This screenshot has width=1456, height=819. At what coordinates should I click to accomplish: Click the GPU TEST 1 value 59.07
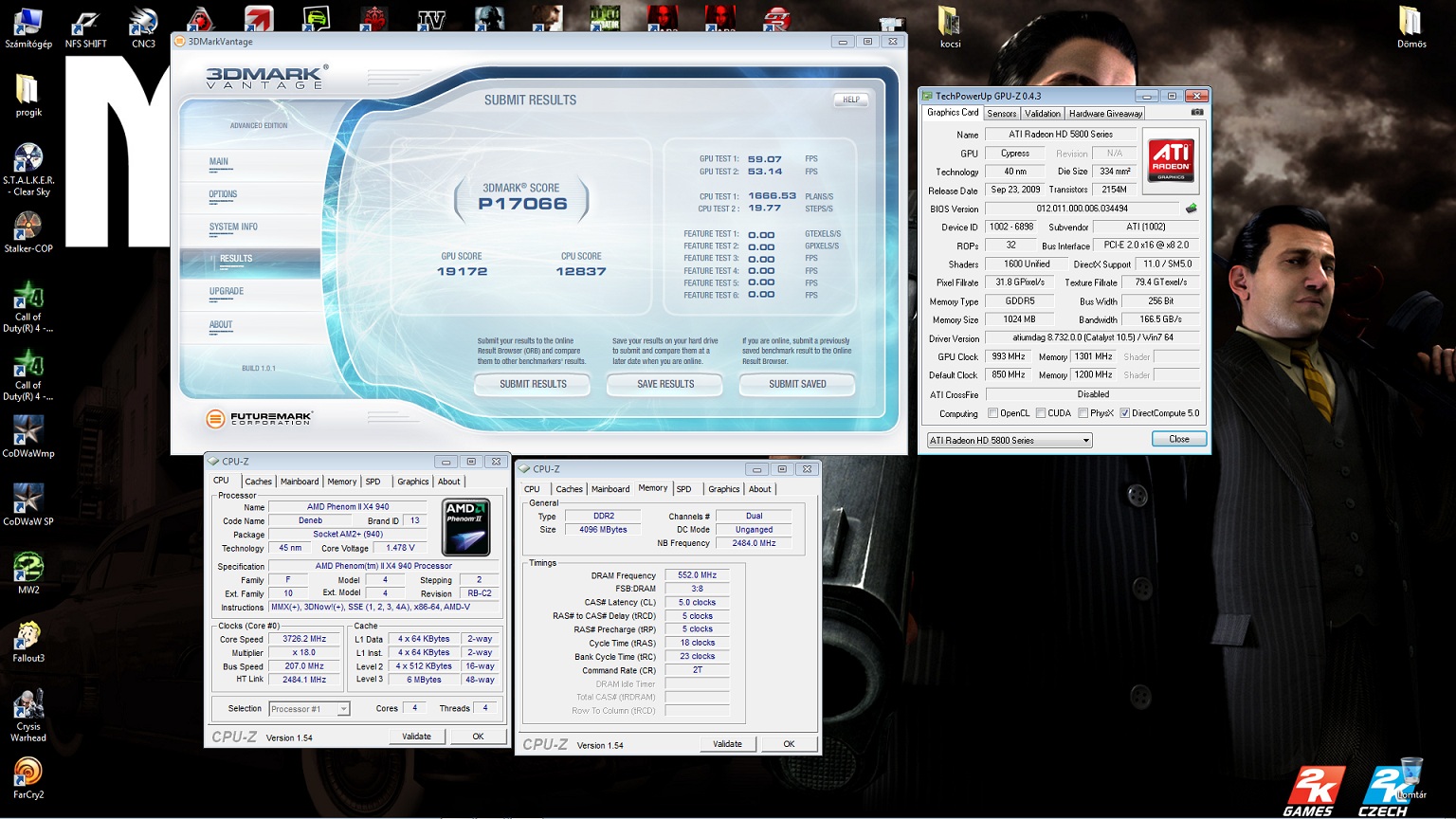pyautogui.click(x=764, y=159)
